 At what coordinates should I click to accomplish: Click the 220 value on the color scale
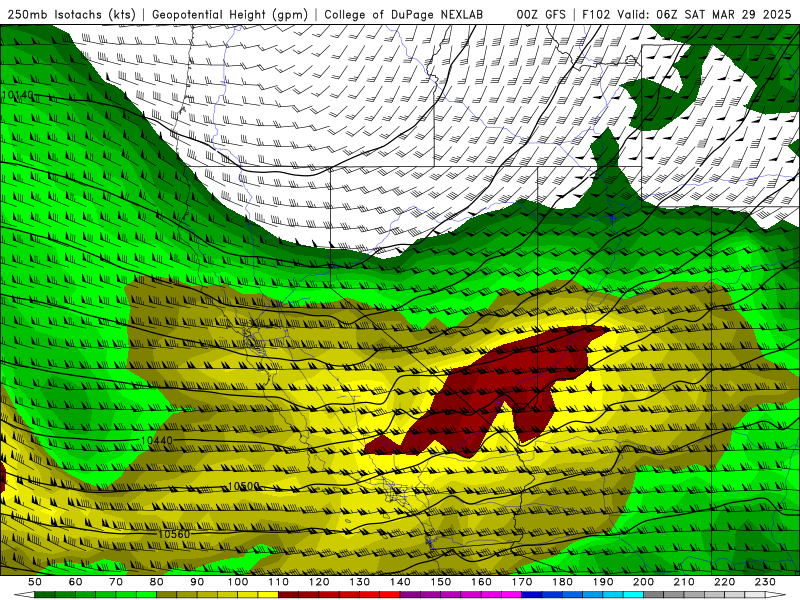pyautogui.click(x=724, y=582)
